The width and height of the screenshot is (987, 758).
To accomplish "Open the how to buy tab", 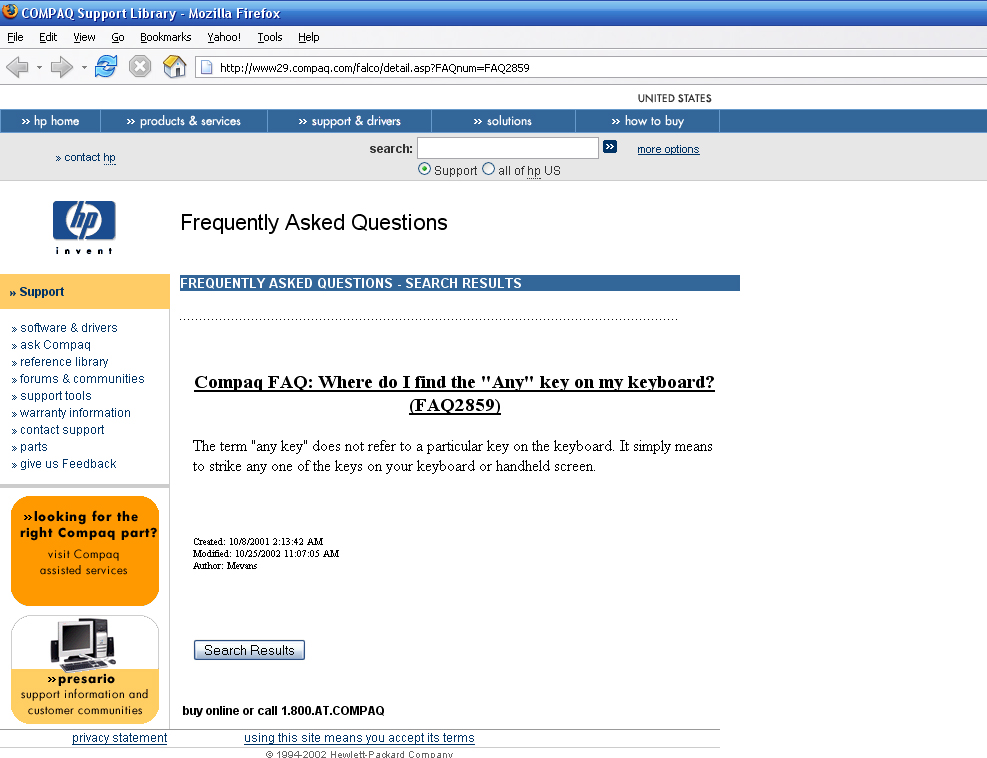I will click(x=648, y=121).
